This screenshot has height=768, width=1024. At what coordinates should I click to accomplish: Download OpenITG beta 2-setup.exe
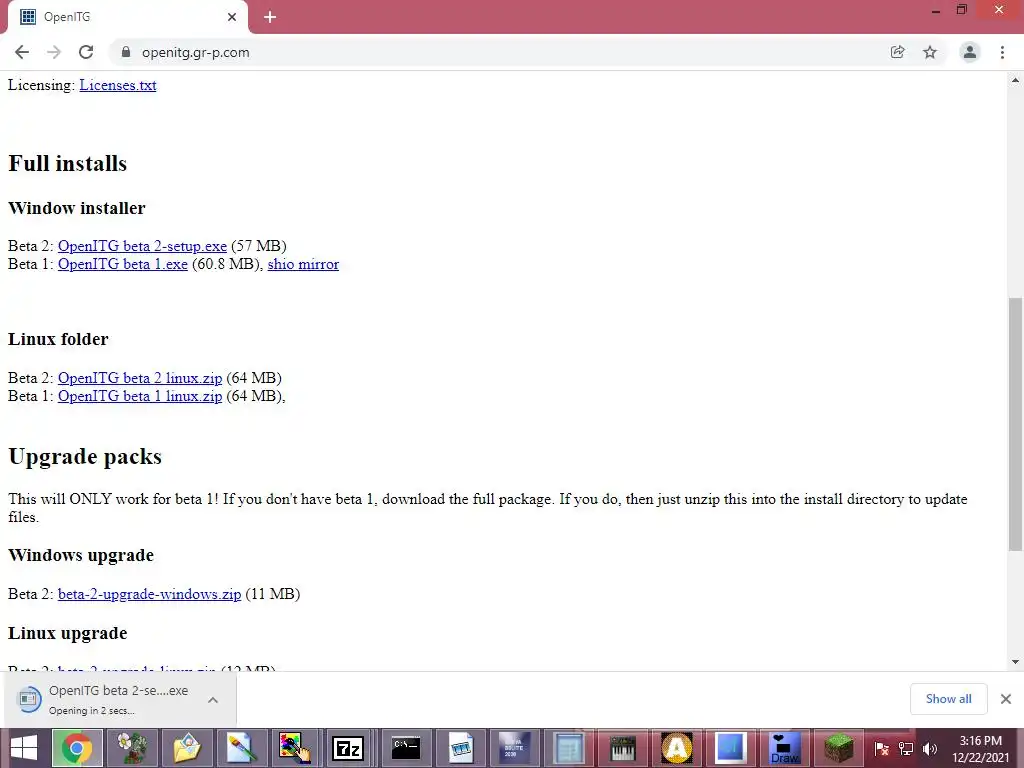[x=142, y=246]
